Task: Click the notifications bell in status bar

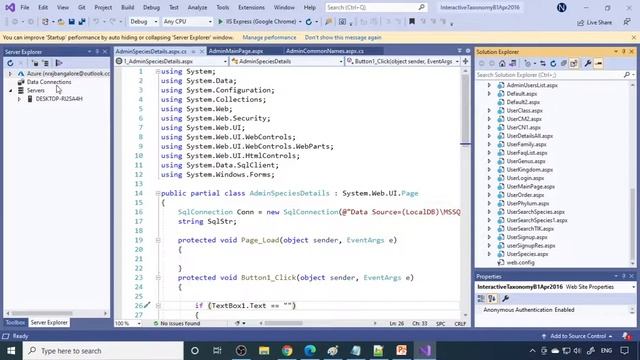Action: (626, 336)
